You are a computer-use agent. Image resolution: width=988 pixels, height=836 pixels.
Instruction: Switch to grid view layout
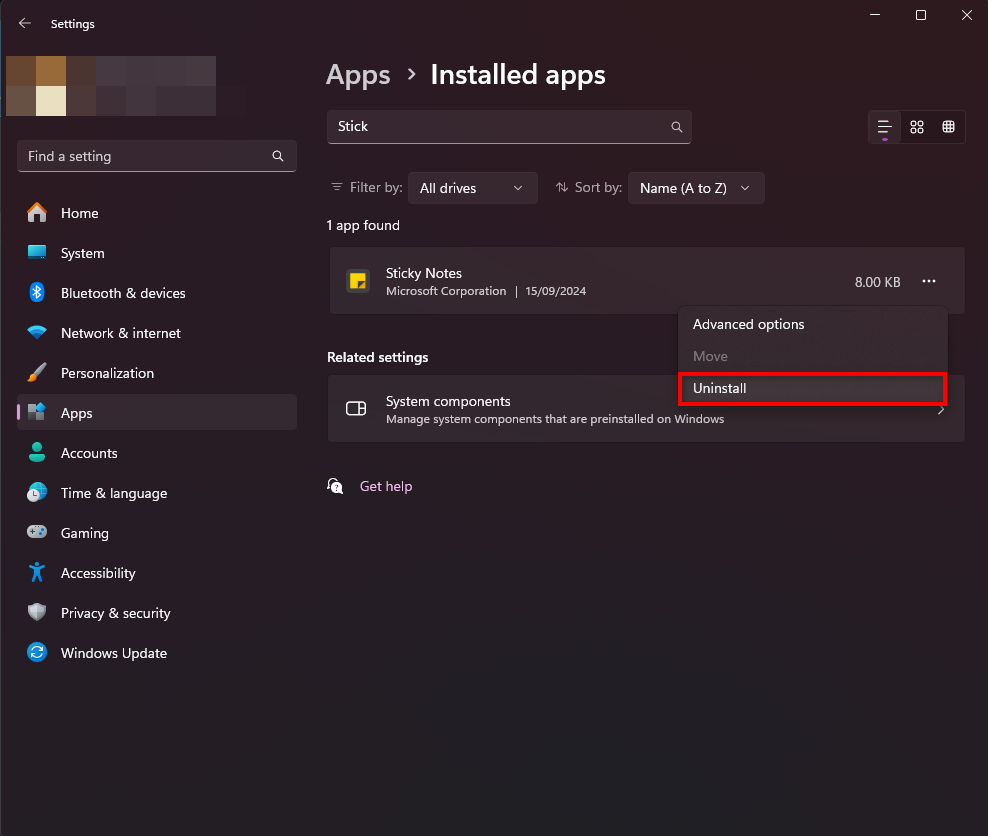coord(948,127)
